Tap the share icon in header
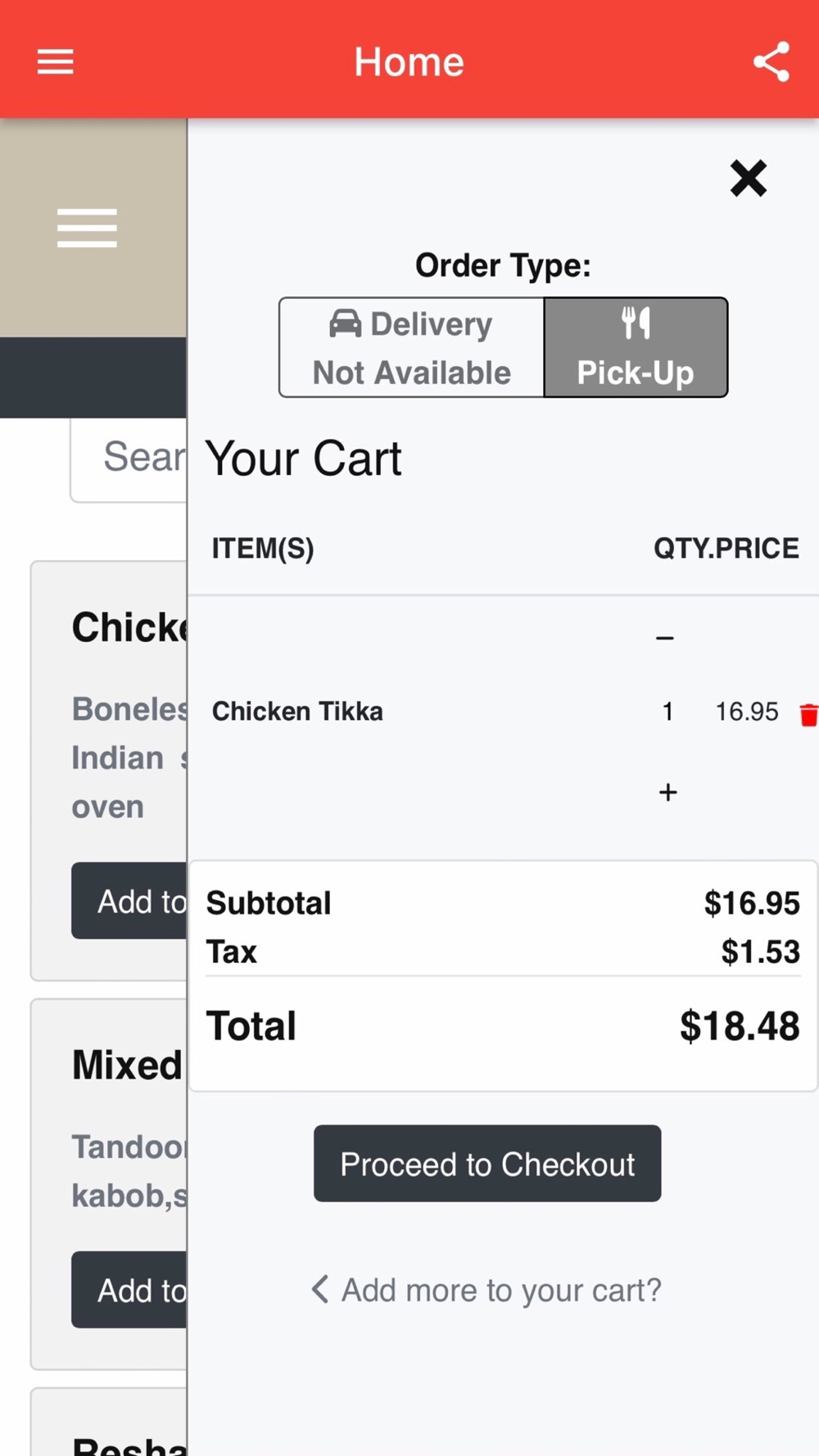The width and height of the screenshot is (819, 1456). [771, 61]
